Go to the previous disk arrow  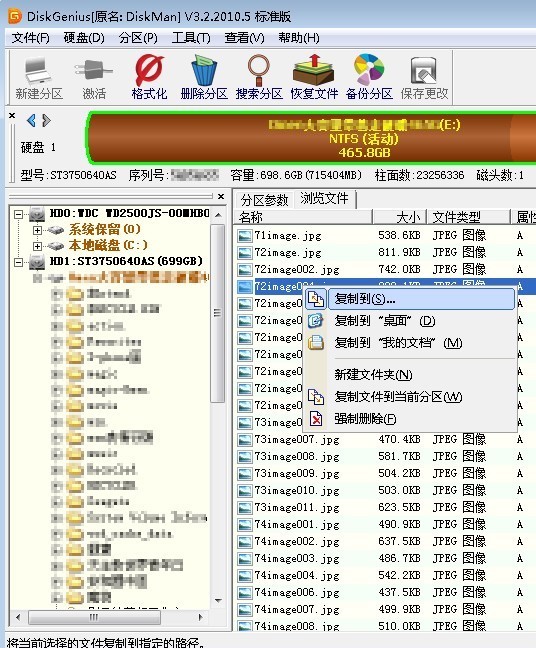[x=31, y=120]
